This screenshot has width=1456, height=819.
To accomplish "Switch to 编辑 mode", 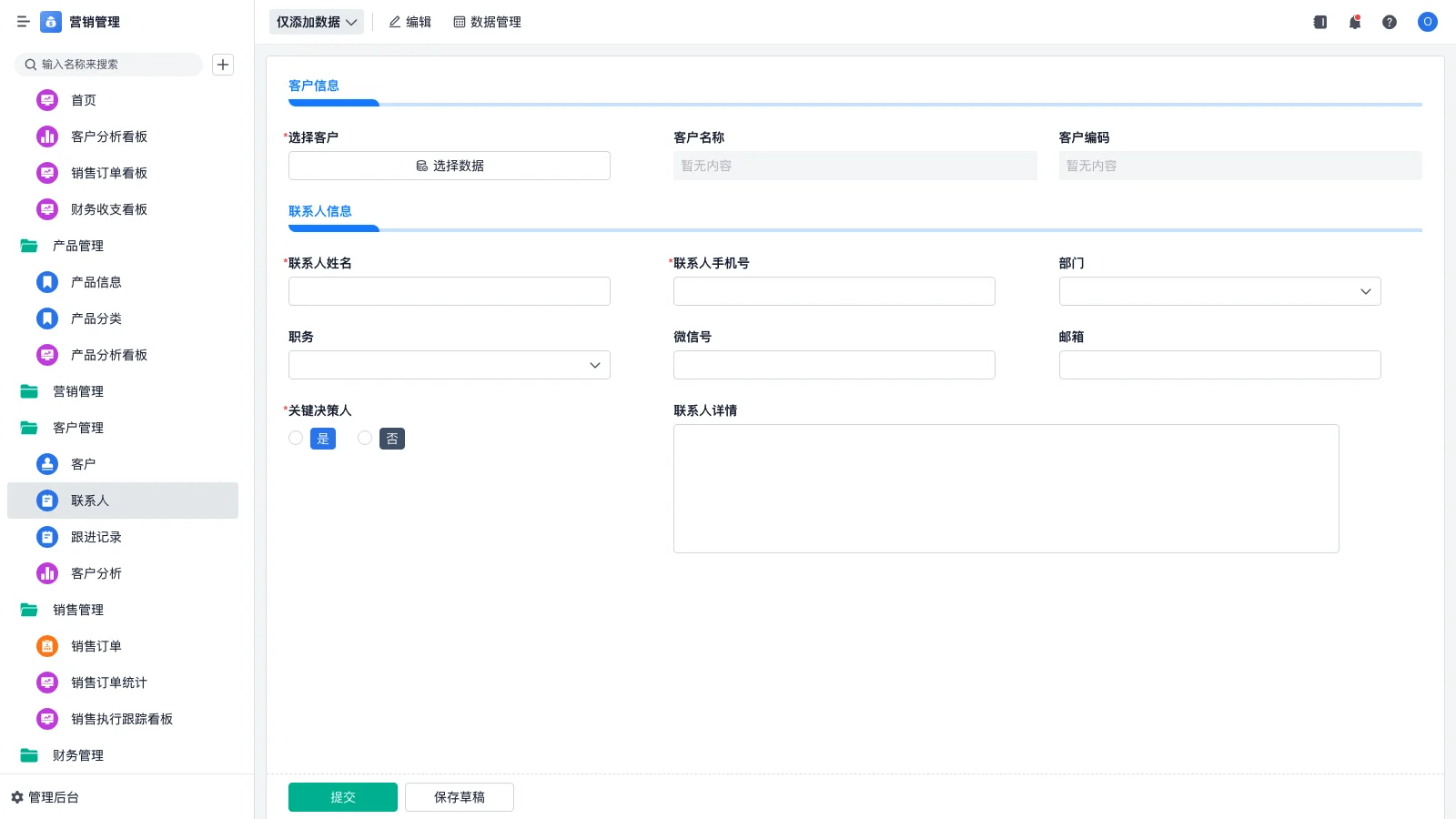I will (x=409, y=22).
